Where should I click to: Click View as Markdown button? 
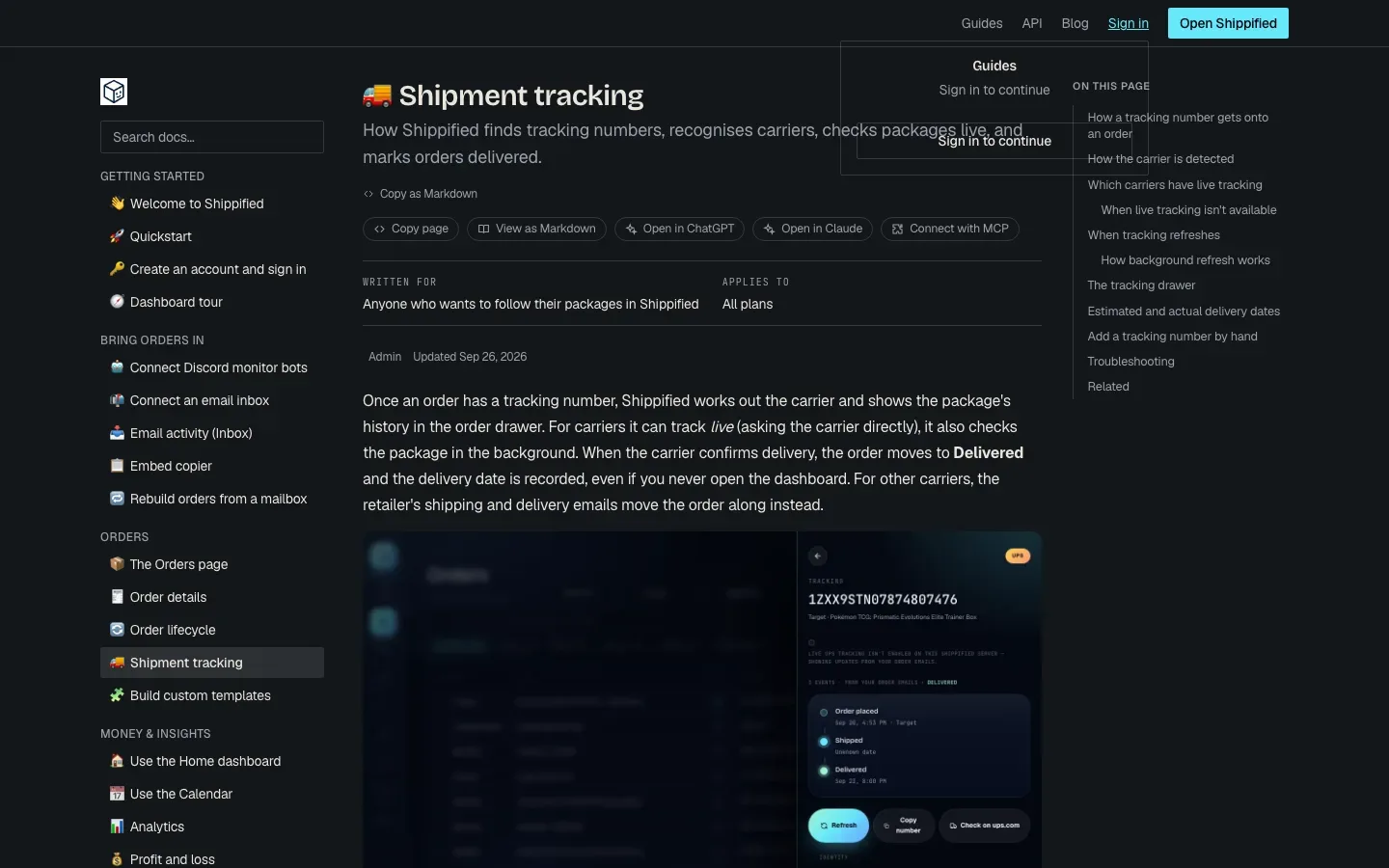[537, 229]
